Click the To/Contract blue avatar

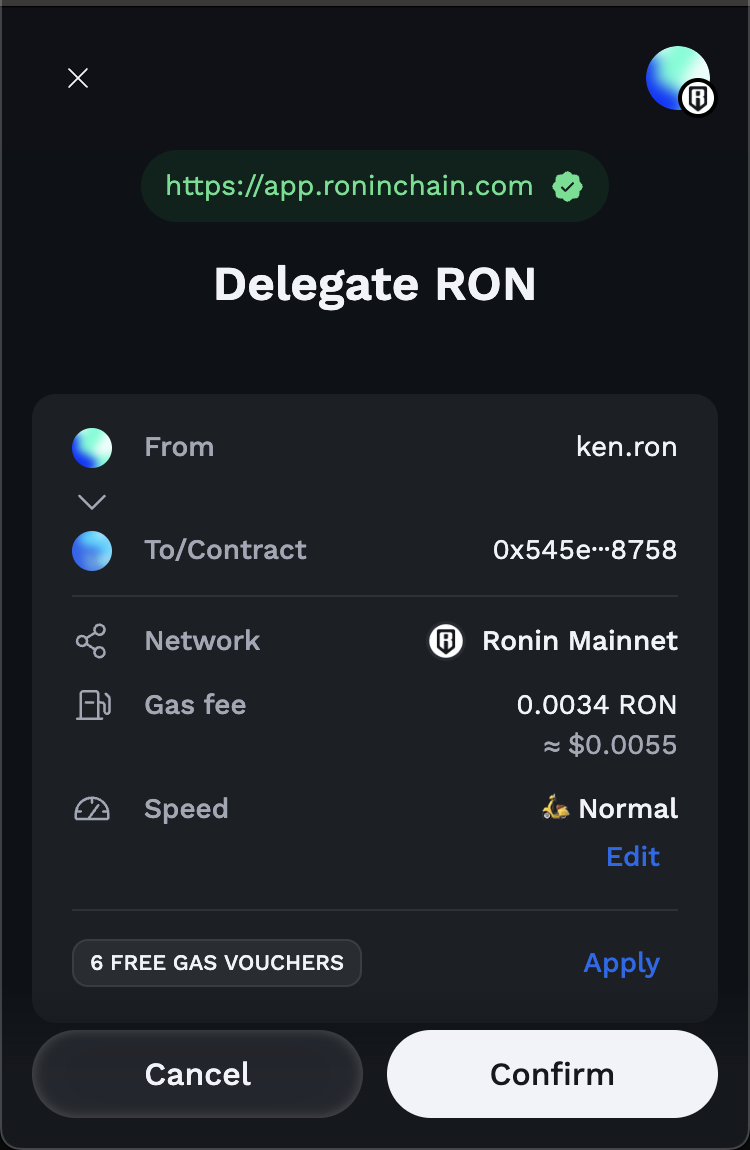(x=92, y=551)
